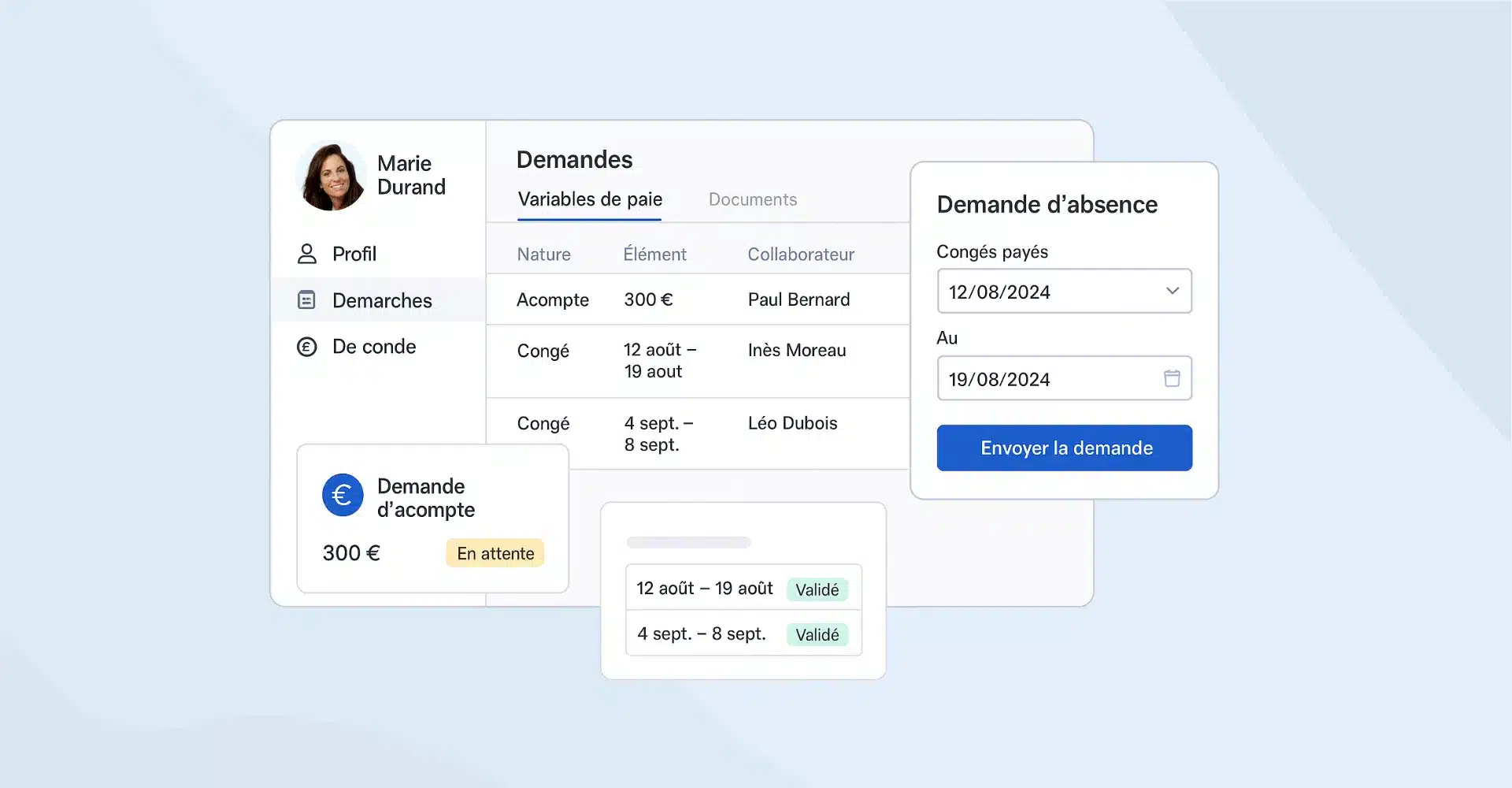The height and width of the screenshot is (788, 1512).
Task: Open De conde in the sidebar
Action: pyautogui.click(x=374, y=347)
